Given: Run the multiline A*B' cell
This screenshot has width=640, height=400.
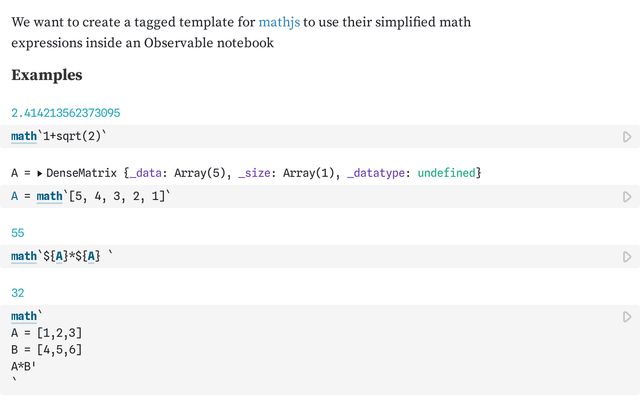Looking at the screenshot, I should [x=627, y=317].
